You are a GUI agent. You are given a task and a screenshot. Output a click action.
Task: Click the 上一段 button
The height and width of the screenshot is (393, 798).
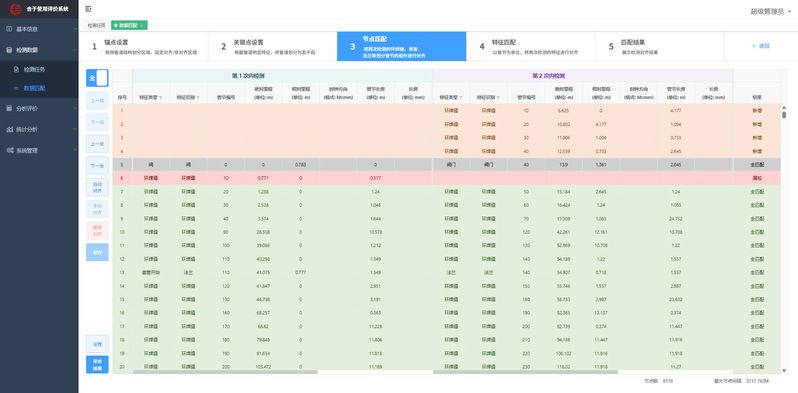click(97, 101)
